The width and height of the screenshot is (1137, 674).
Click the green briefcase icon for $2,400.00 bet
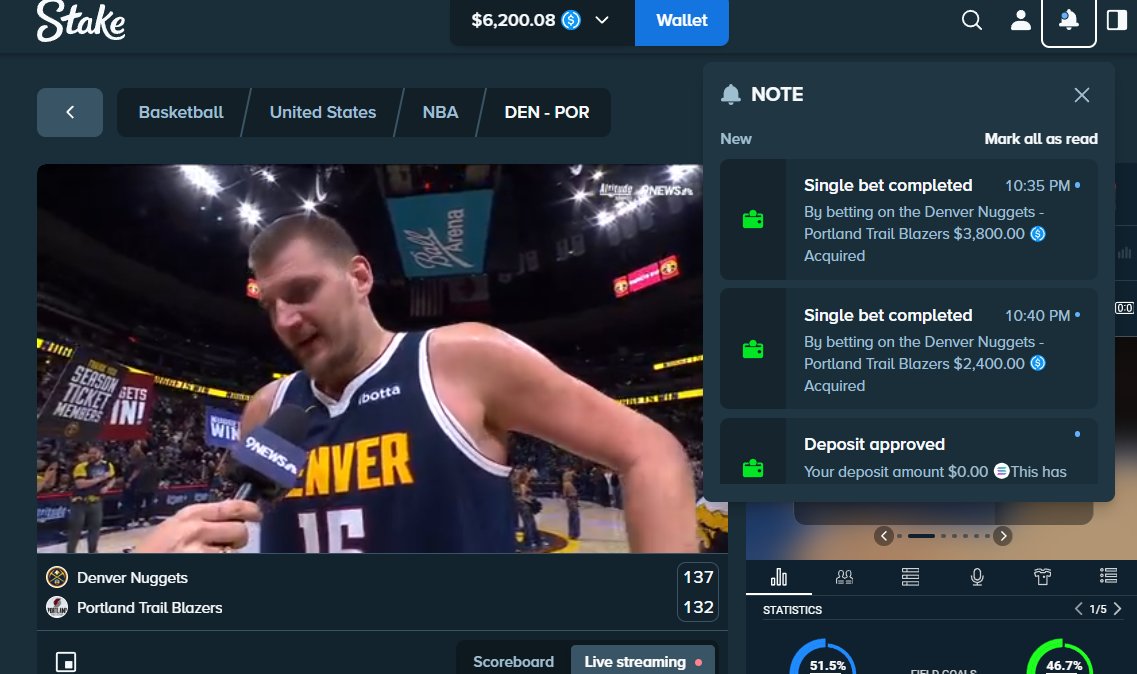tap(753, 350)
